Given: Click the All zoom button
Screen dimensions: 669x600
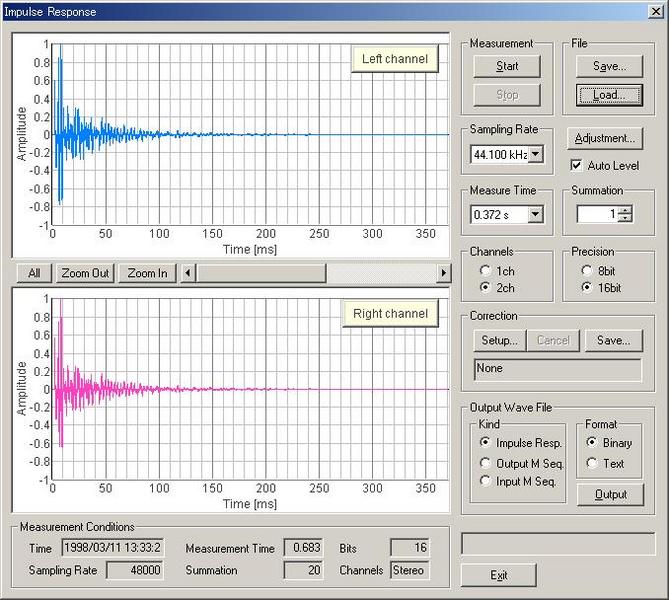Looking at the screenshot, I should (34, 273).
